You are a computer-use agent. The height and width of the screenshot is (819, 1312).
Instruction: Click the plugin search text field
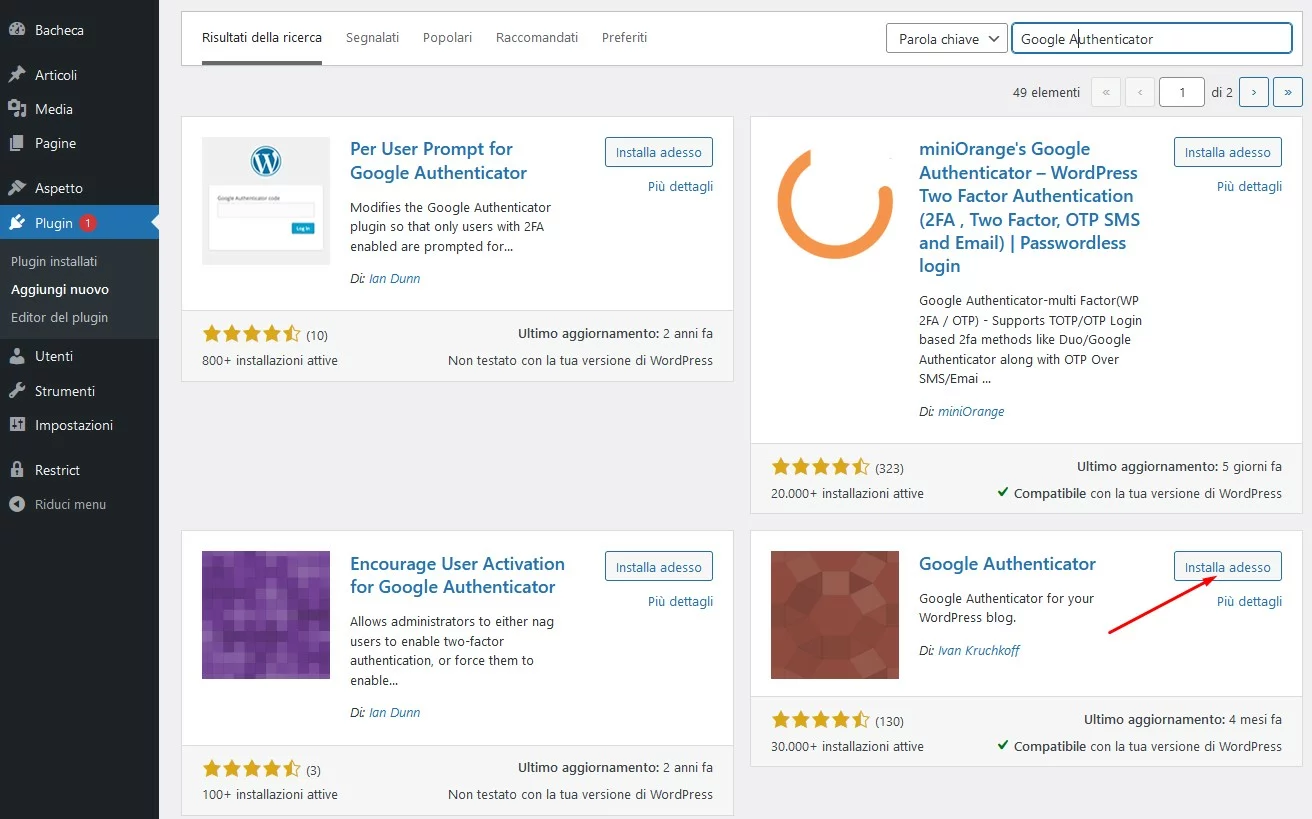coord(1152,39)
